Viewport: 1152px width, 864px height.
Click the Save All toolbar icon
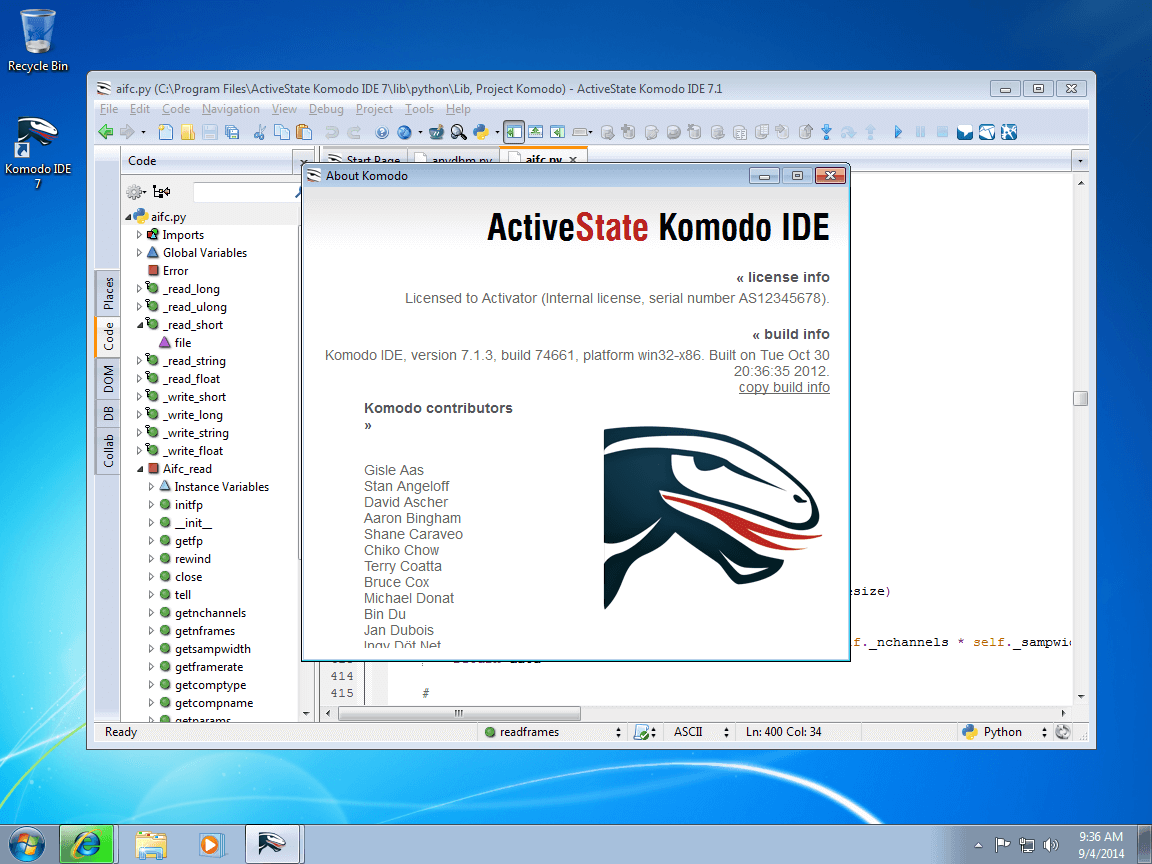coord(232,132)
